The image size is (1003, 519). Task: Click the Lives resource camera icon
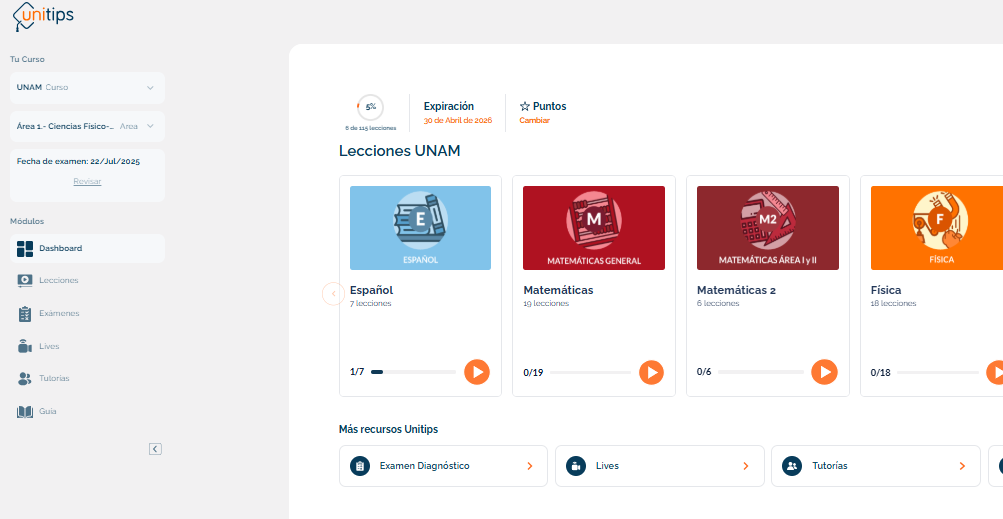coord(576,466)
